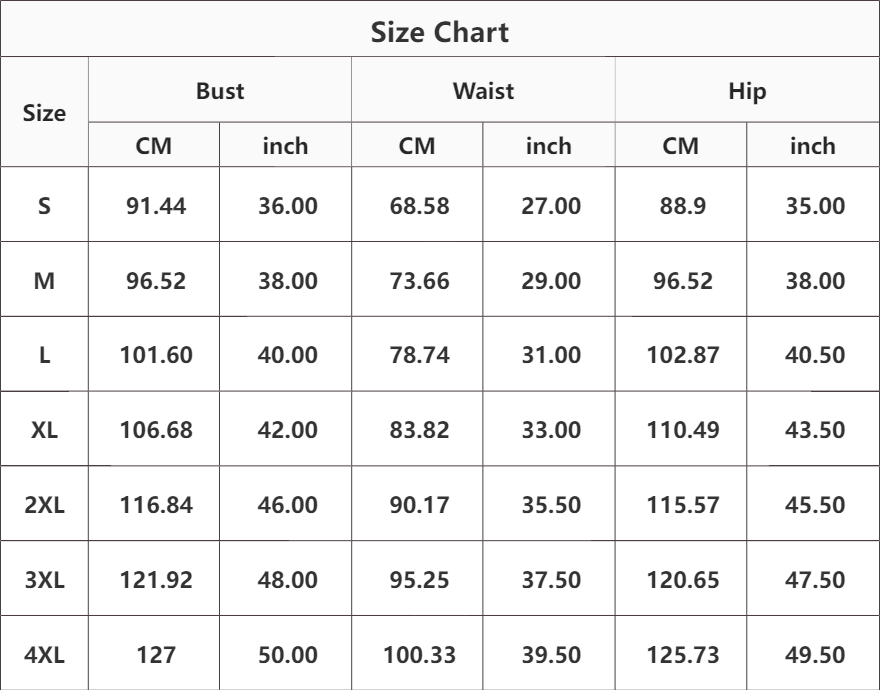Click the M size row label
880x690 pixels.
tap(45, 282)
